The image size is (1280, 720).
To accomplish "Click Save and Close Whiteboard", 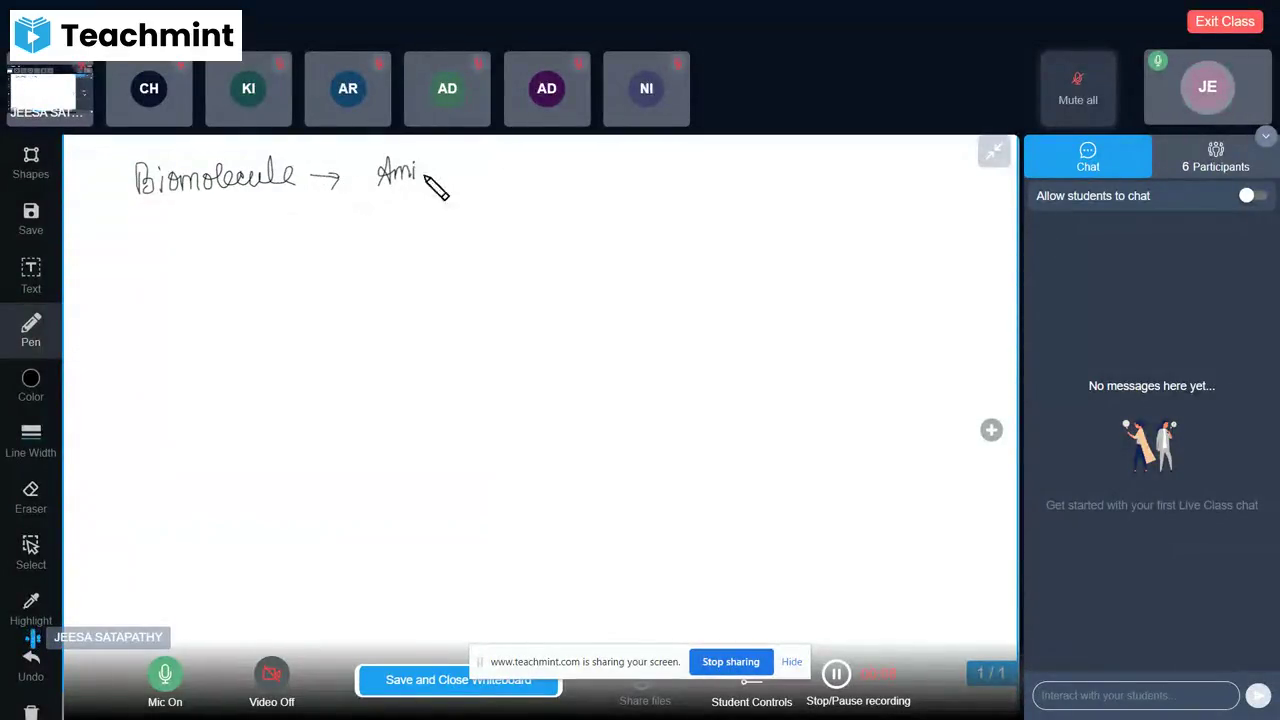I will pyautogui.click(x=459, y=680).
